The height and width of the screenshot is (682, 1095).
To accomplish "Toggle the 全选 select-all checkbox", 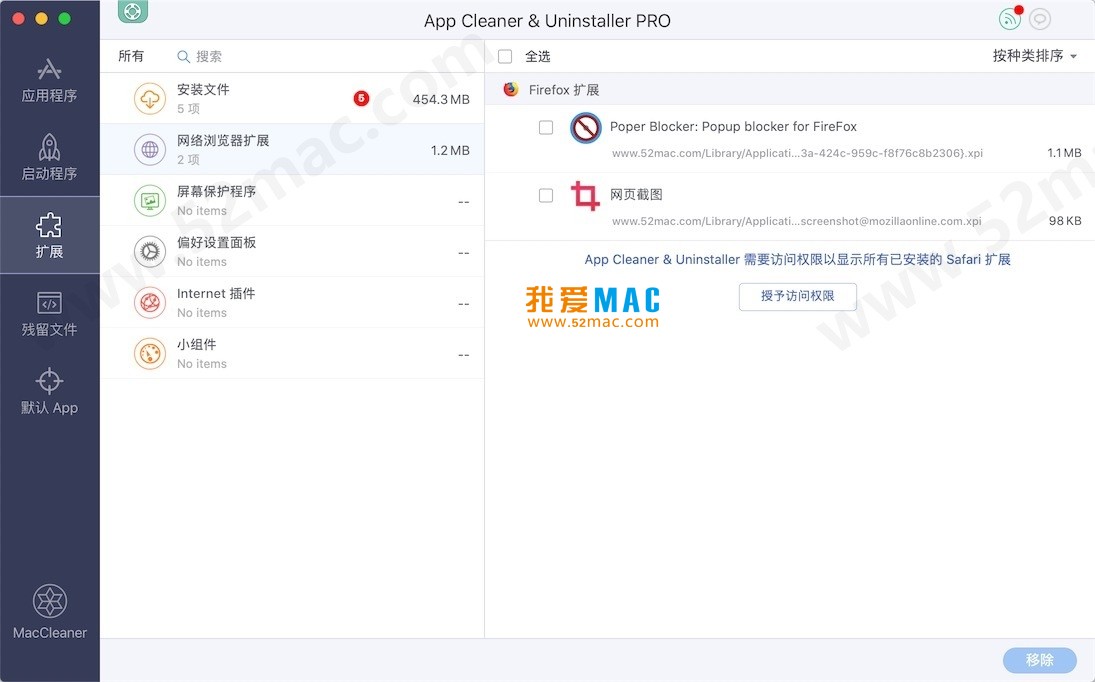I will click(x=505, y=57).
